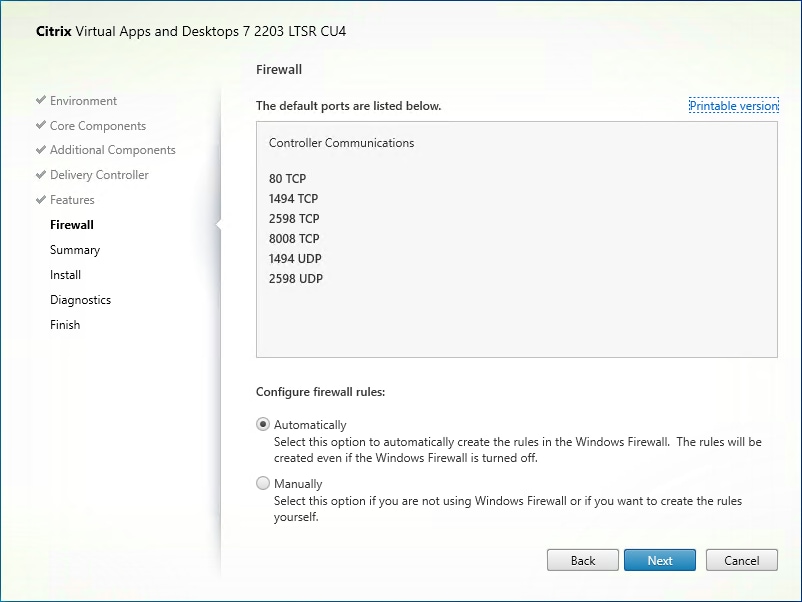Enable the Automatically firewall rules option

[262, 424]
